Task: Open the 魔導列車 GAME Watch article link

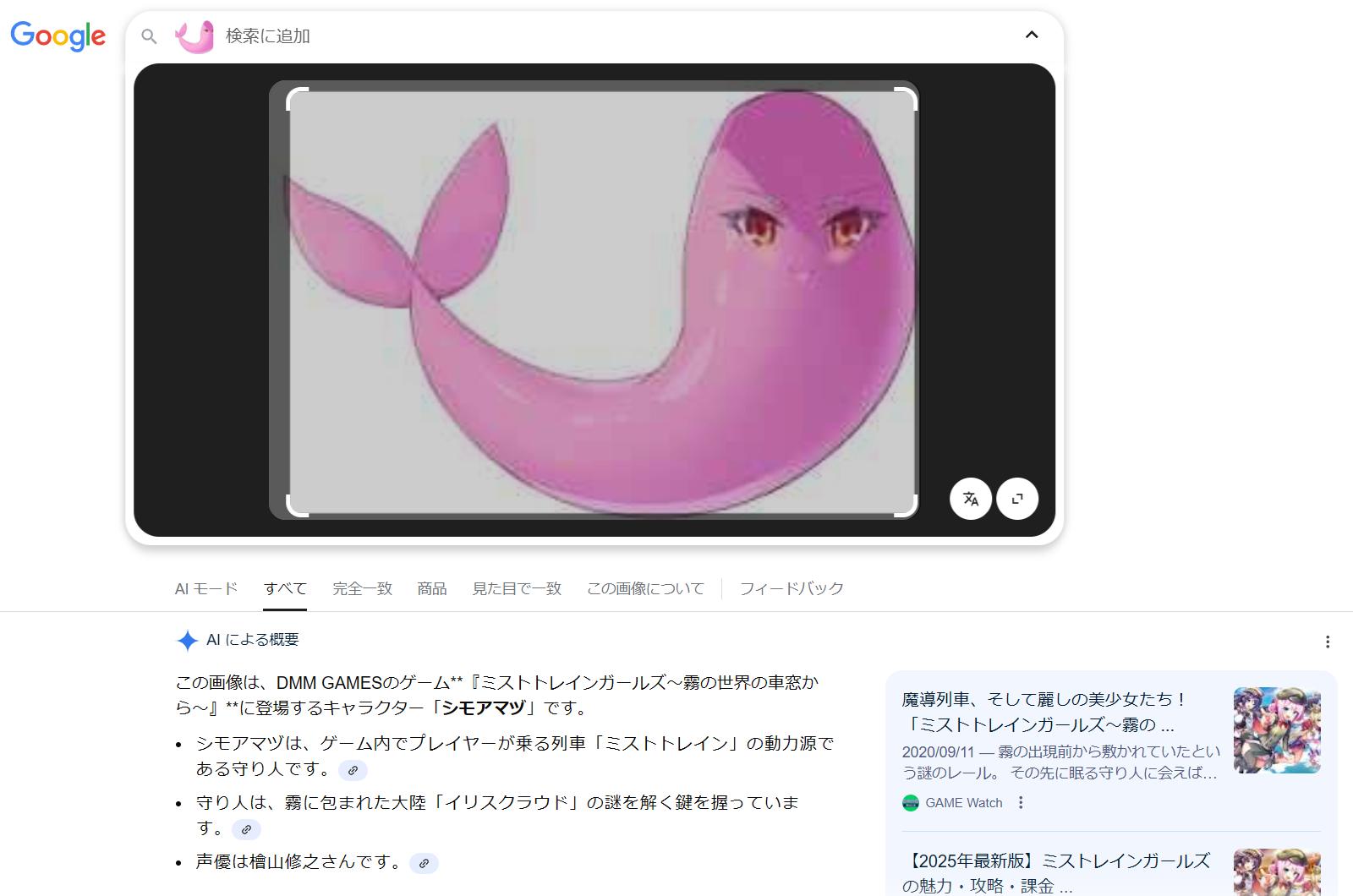Action: tap(1044, 712)
